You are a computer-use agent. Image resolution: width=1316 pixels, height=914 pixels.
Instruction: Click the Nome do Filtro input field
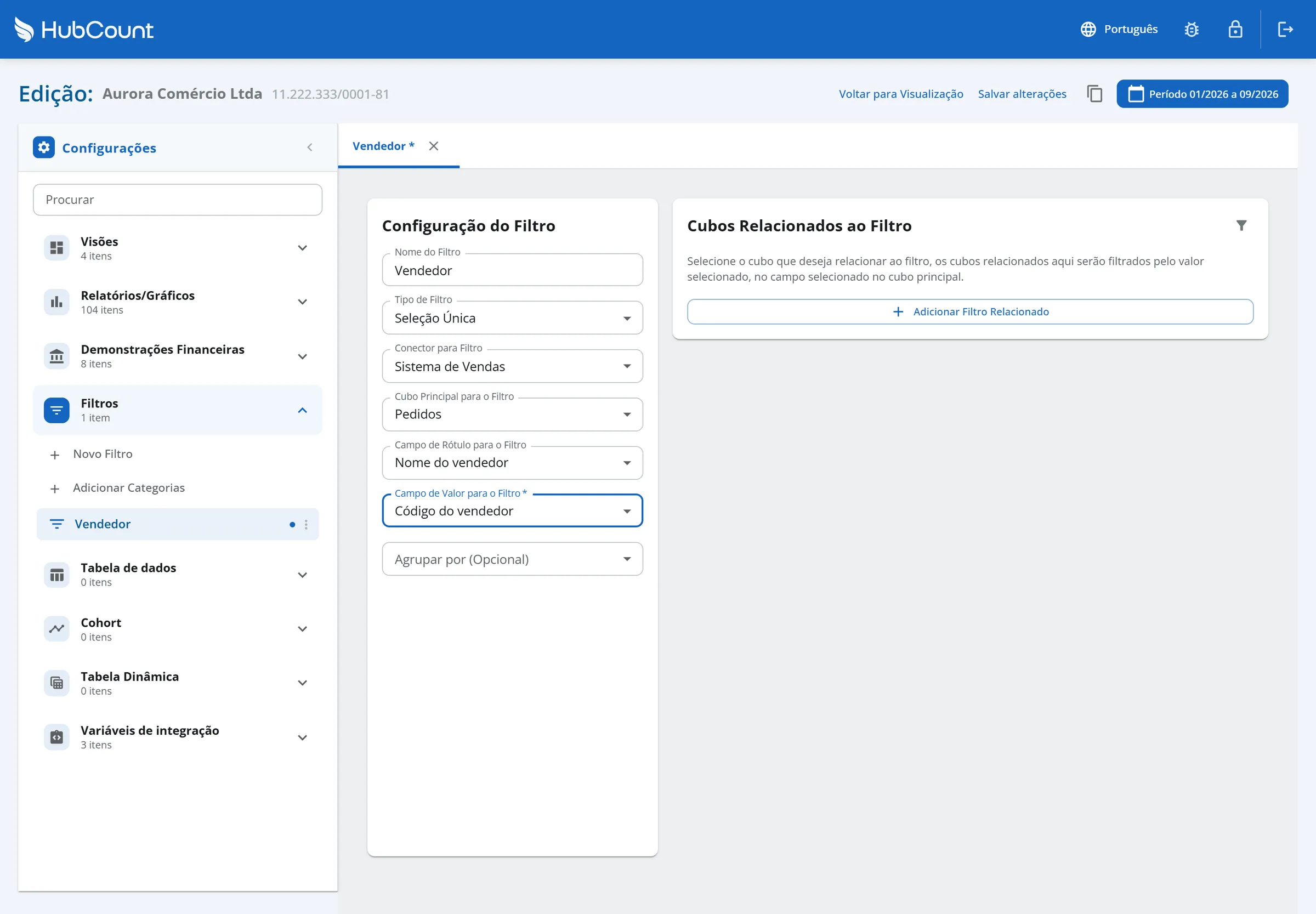coord(512,270)
